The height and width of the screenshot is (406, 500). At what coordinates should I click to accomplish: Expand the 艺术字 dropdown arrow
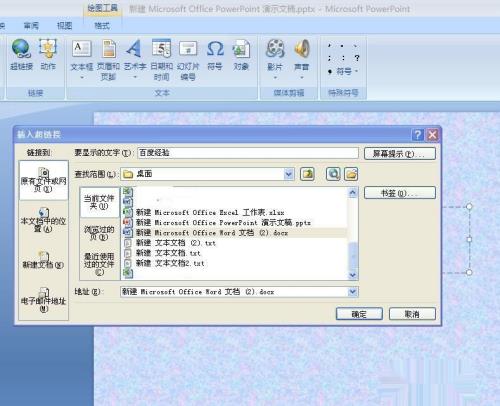pyautogui.click(x=135, y=77)
